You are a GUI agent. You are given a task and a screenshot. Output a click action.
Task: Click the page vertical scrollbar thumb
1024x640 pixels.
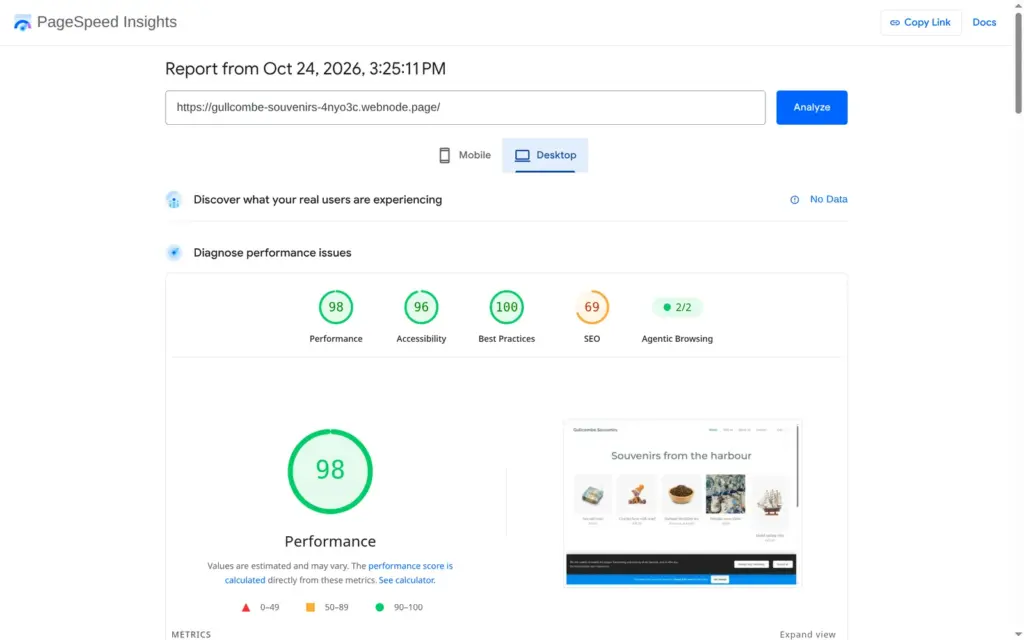[x=1017, y=63]
